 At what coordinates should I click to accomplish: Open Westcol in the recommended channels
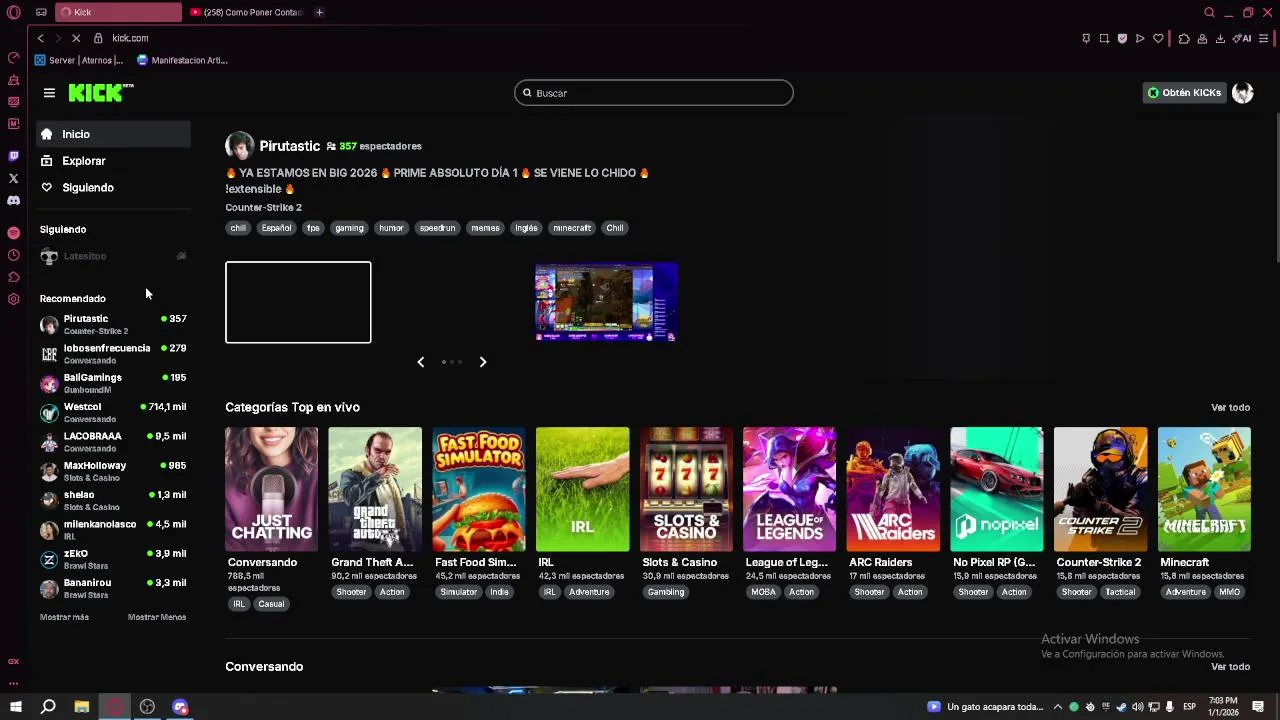click(113, 413)
